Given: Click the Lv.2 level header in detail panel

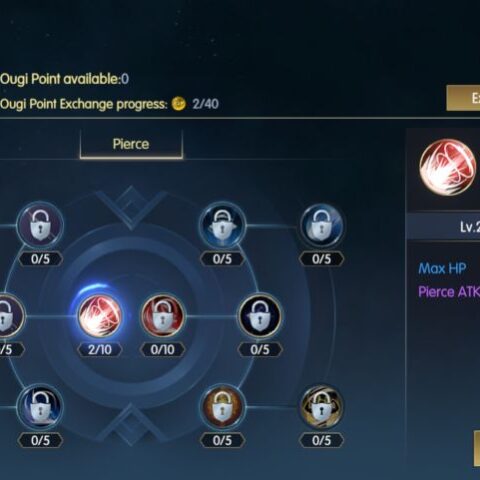Looking at the screenshot, I should [470, 227].
